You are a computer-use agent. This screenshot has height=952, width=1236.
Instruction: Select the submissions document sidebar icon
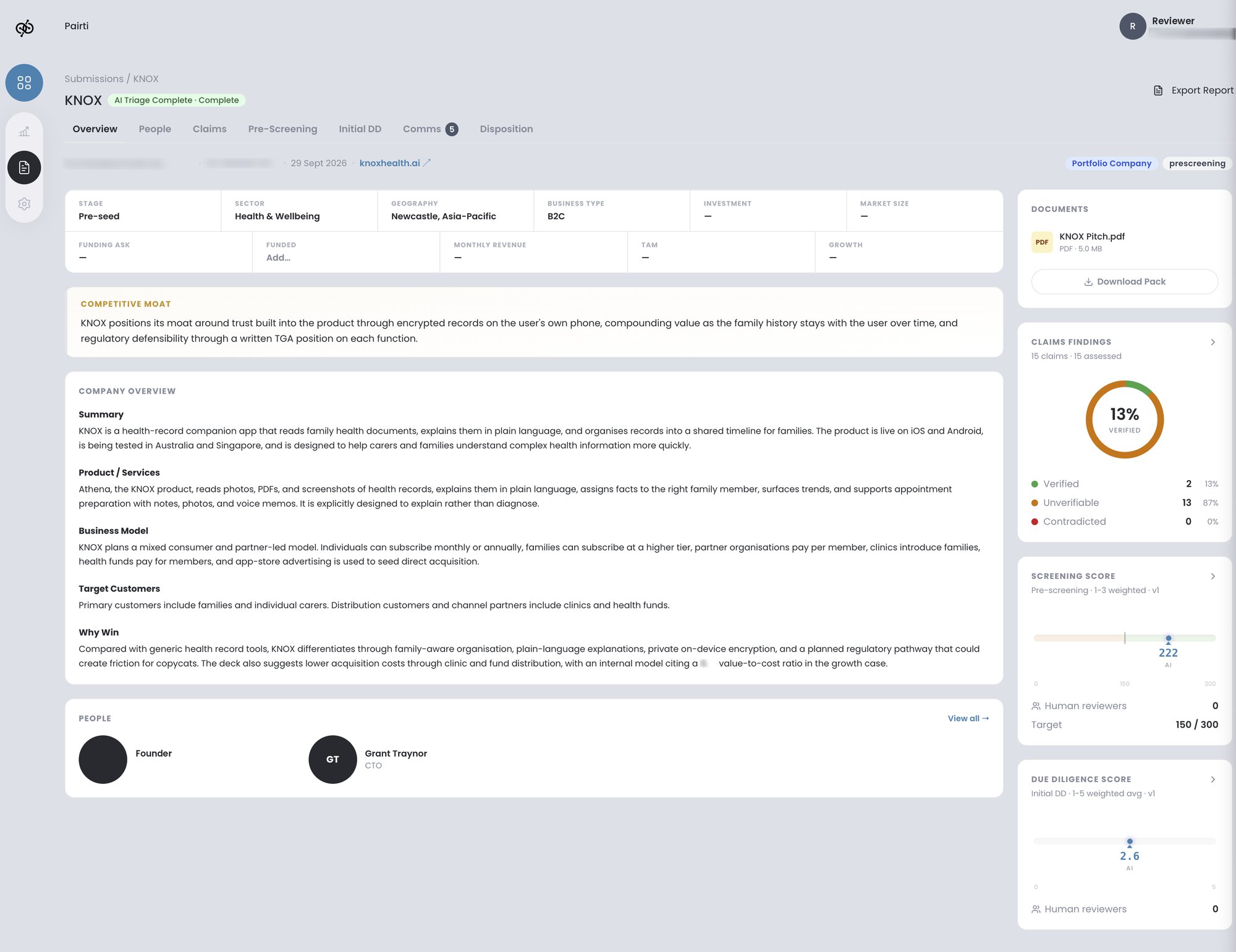pyautogui.click(x=24, y=167)
